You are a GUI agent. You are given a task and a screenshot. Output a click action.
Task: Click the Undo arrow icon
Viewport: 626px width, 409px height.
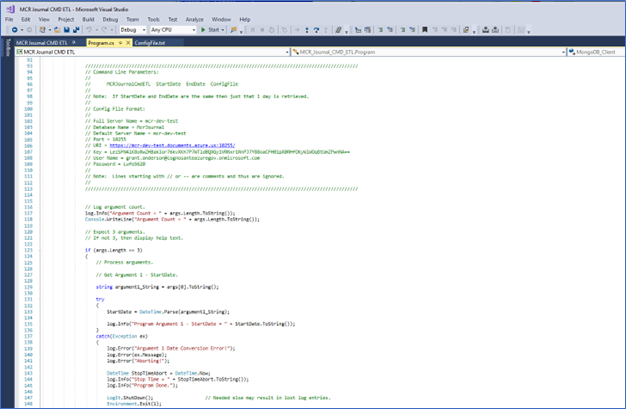click(x=89, y=31)
